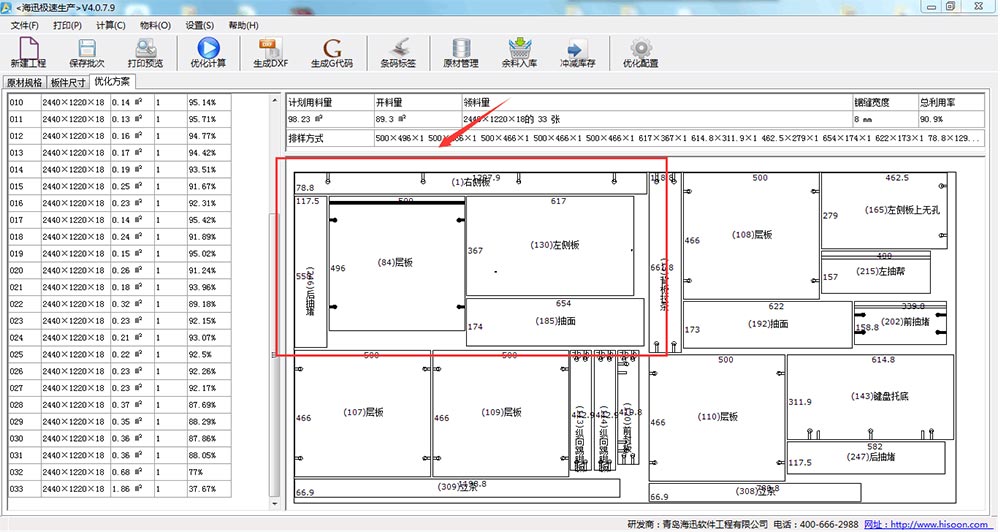Open the 条码标签 barcode label tool

[399, 50]
